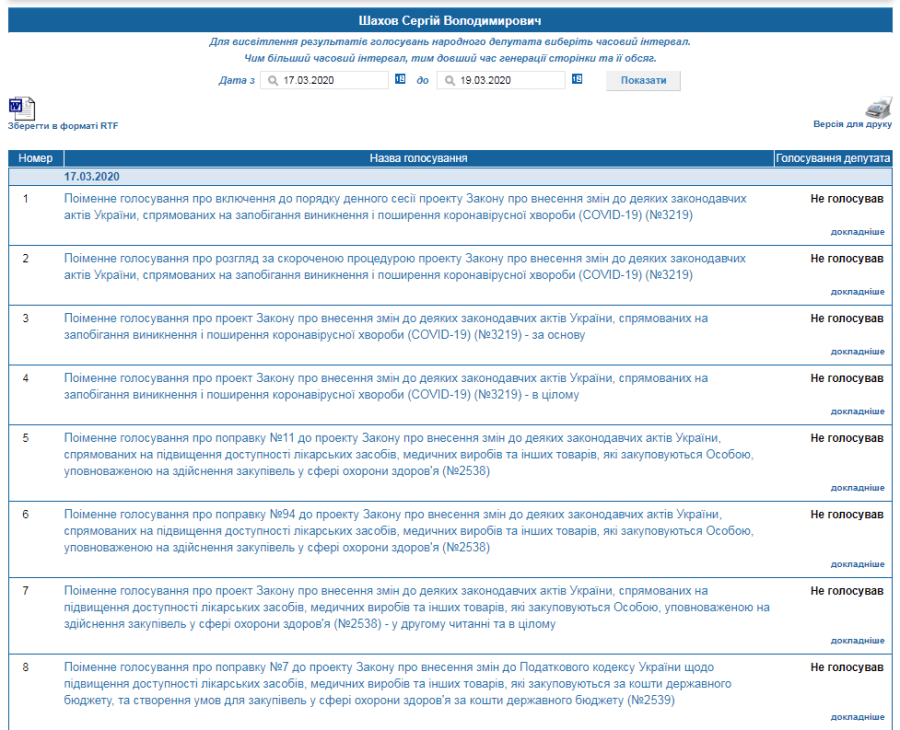Click the Назва голосування column header
900x730 pixels.
point(419,158)
